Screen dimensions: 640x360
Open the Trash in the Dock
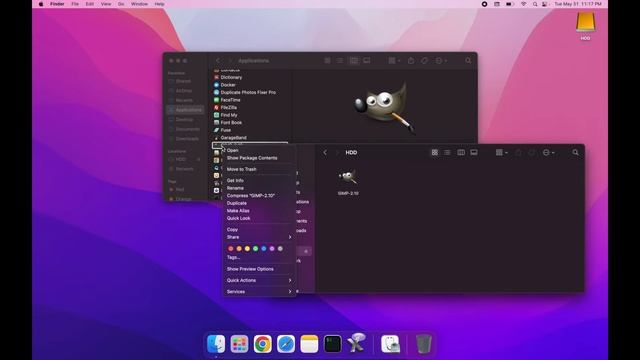coord(424,344)
